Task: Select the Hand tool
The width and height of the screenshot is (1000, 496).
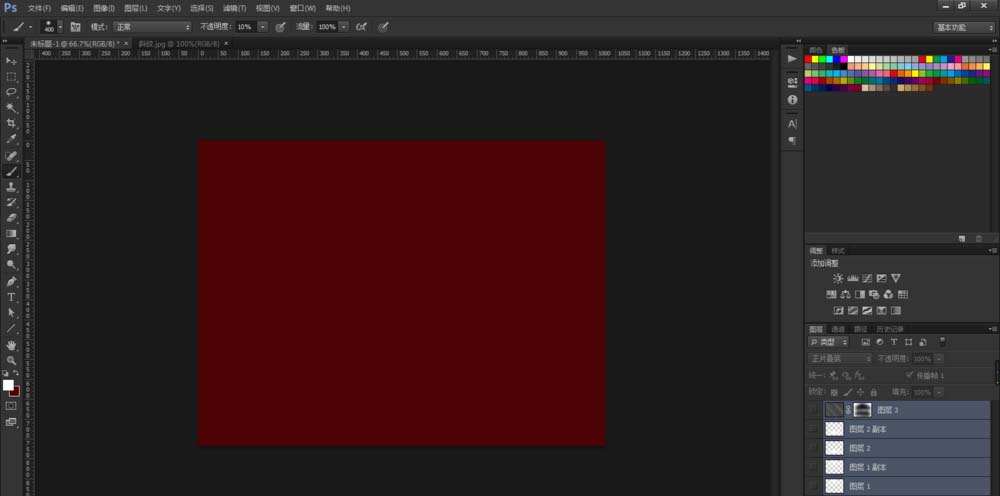Action: [11, 345]
